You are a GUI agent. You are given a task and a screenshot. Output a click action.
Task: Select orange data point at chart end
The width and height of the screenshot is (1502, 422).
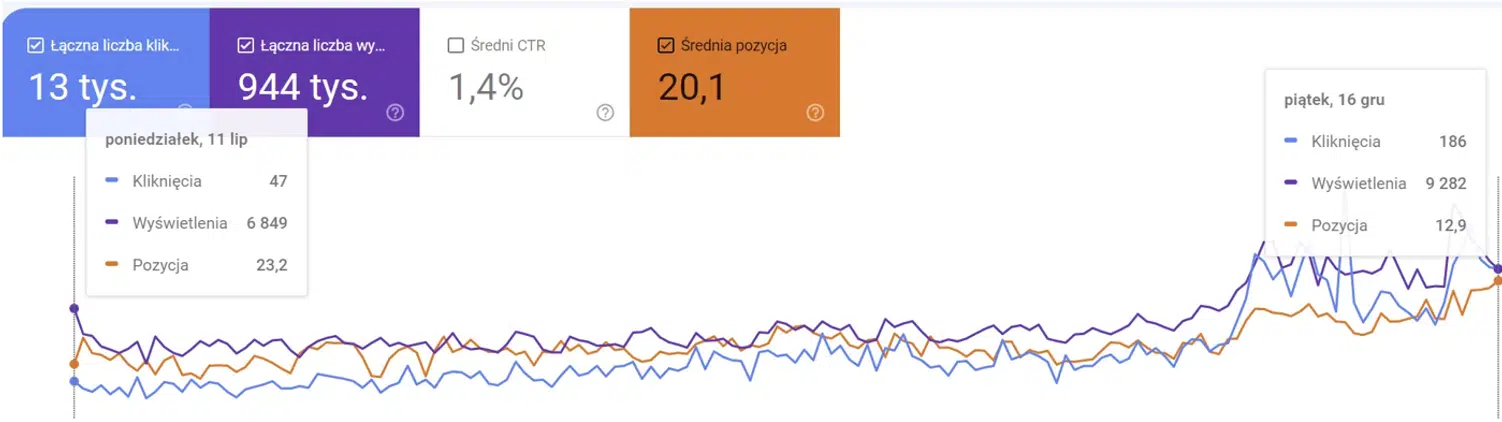pyautogui.click(x=1497, y=281)
